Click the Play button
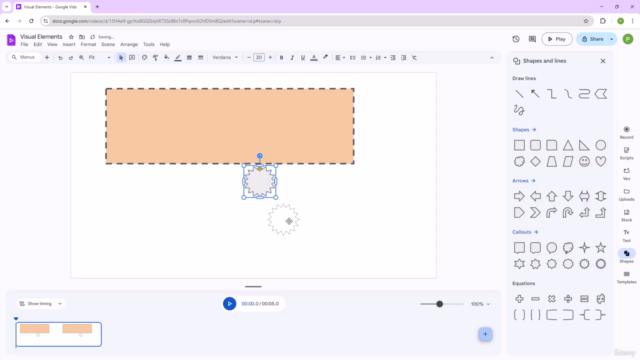This screenshot has width=640, height=360. point(557,39)
